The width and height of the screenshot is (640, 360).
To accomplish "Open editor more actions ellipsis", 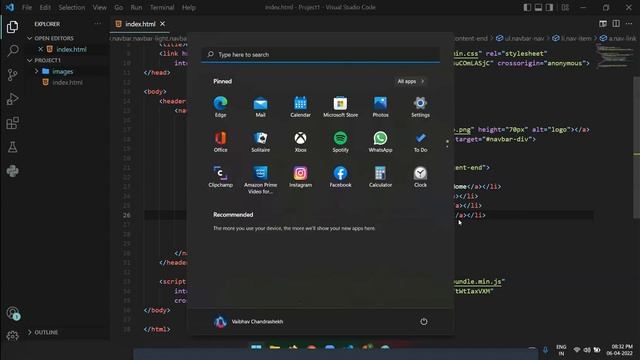I will (x=629, y=24).
